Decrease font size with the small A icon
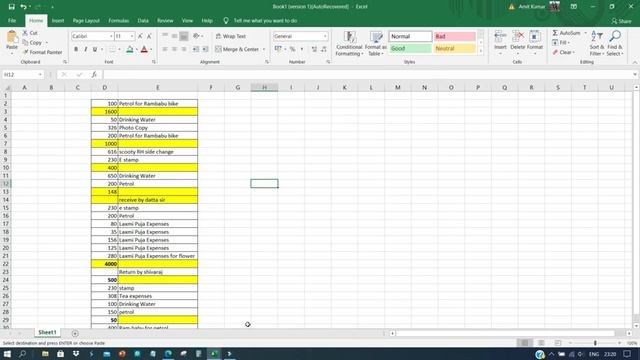This screenshot has width=640, height=360. pos(149,36)
